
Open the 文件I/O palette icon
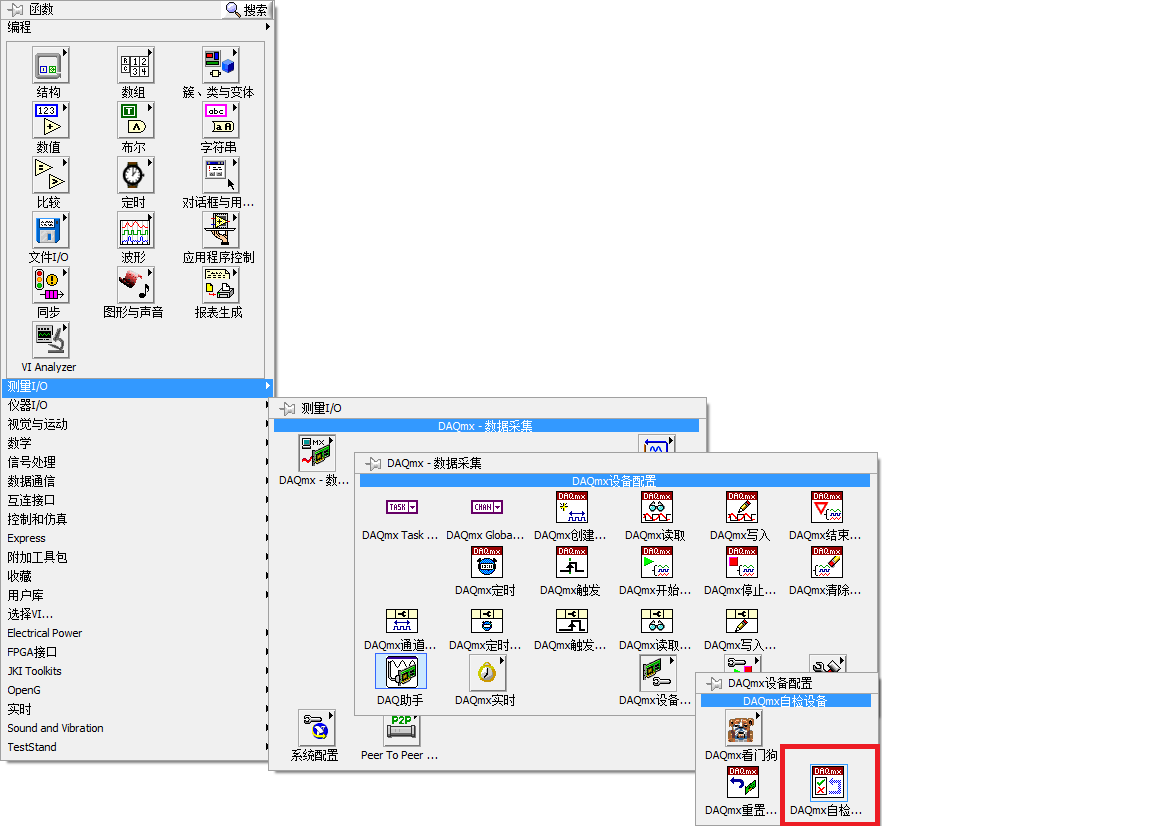click(50, 231)
